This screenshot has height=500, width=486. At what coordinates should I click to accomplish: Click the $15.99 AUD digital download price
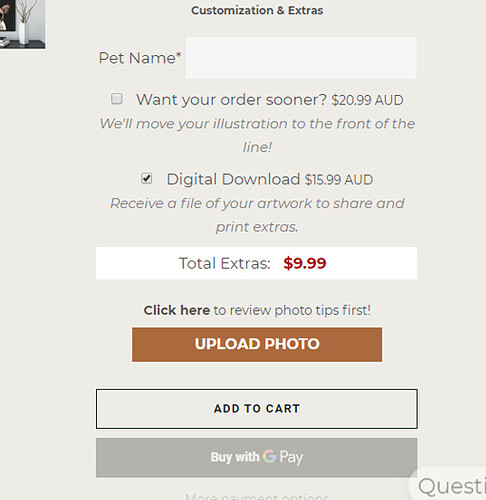[339, 180]
